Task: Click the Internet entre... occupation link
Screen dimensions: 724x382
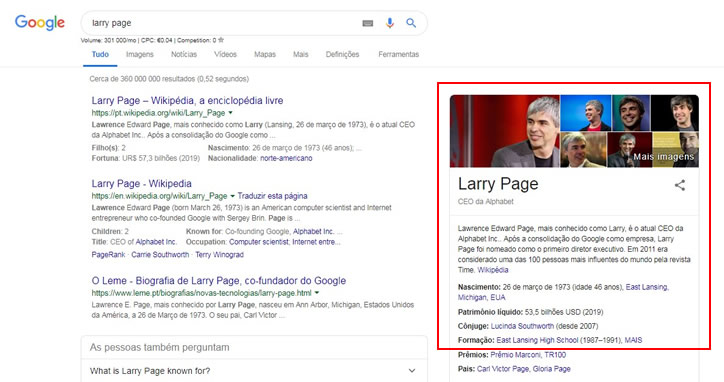Action: pyautogui.click(x=316, y=242)
